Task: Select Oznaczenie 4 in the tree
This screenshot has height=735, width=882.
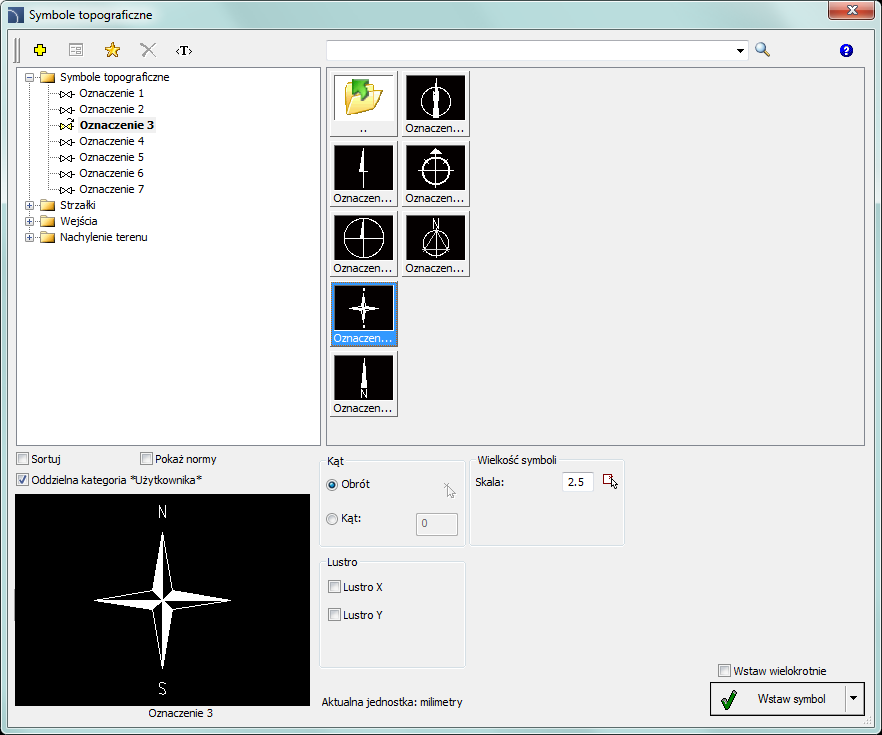Action: tap(111, 141)
